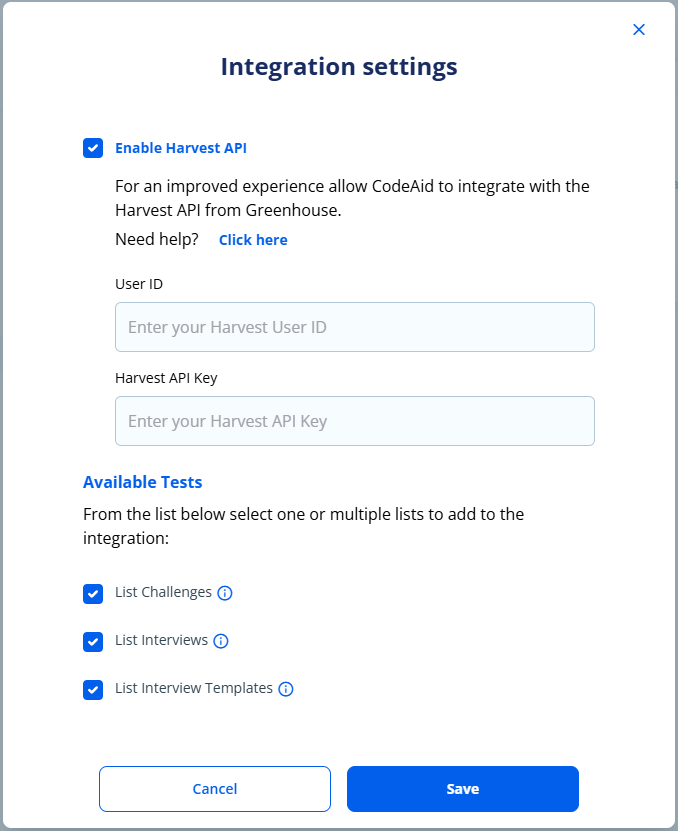Uncheck the List Interview Templates checkbox
Image resolution: width=678 pixels, height=831 pixels.
(93, 689)
